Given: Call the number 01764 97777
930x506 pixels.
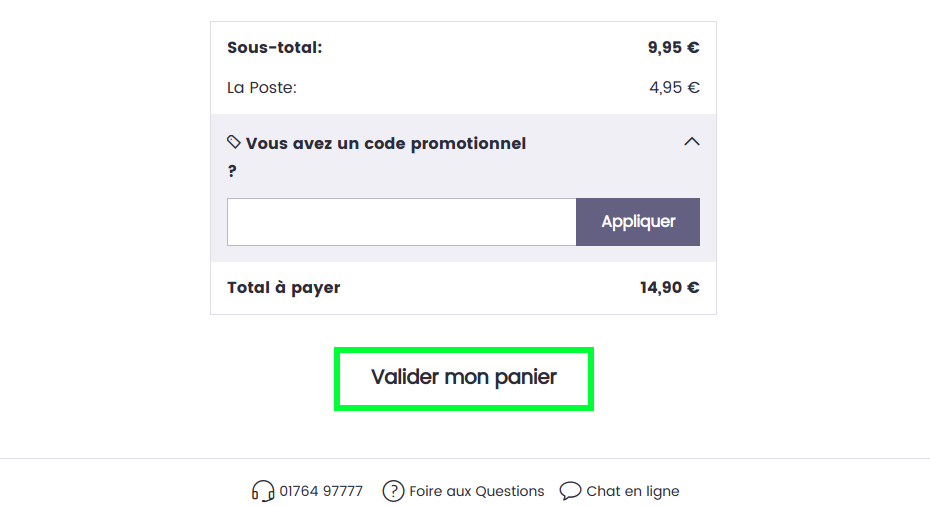Looking at the screenshot, I should point(321,491).
